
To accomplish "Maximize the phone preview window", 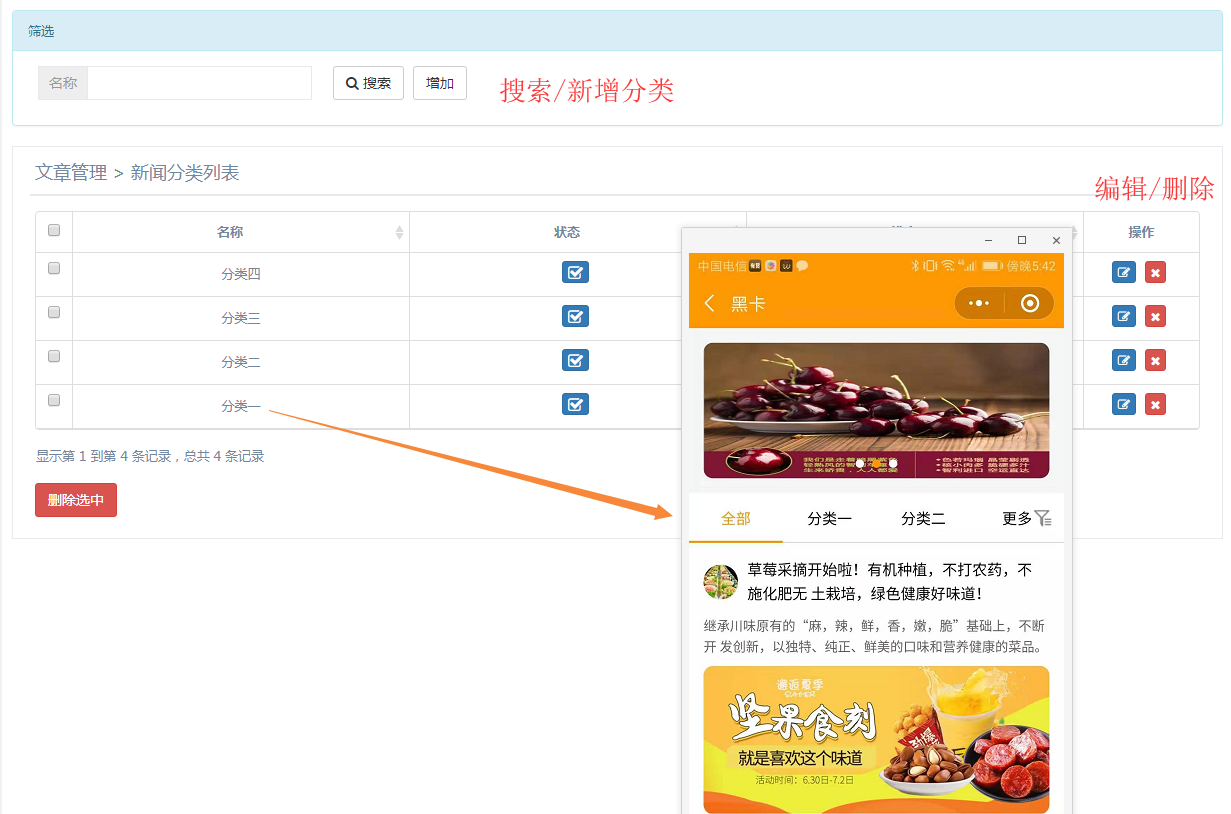I will point(1022,240).
